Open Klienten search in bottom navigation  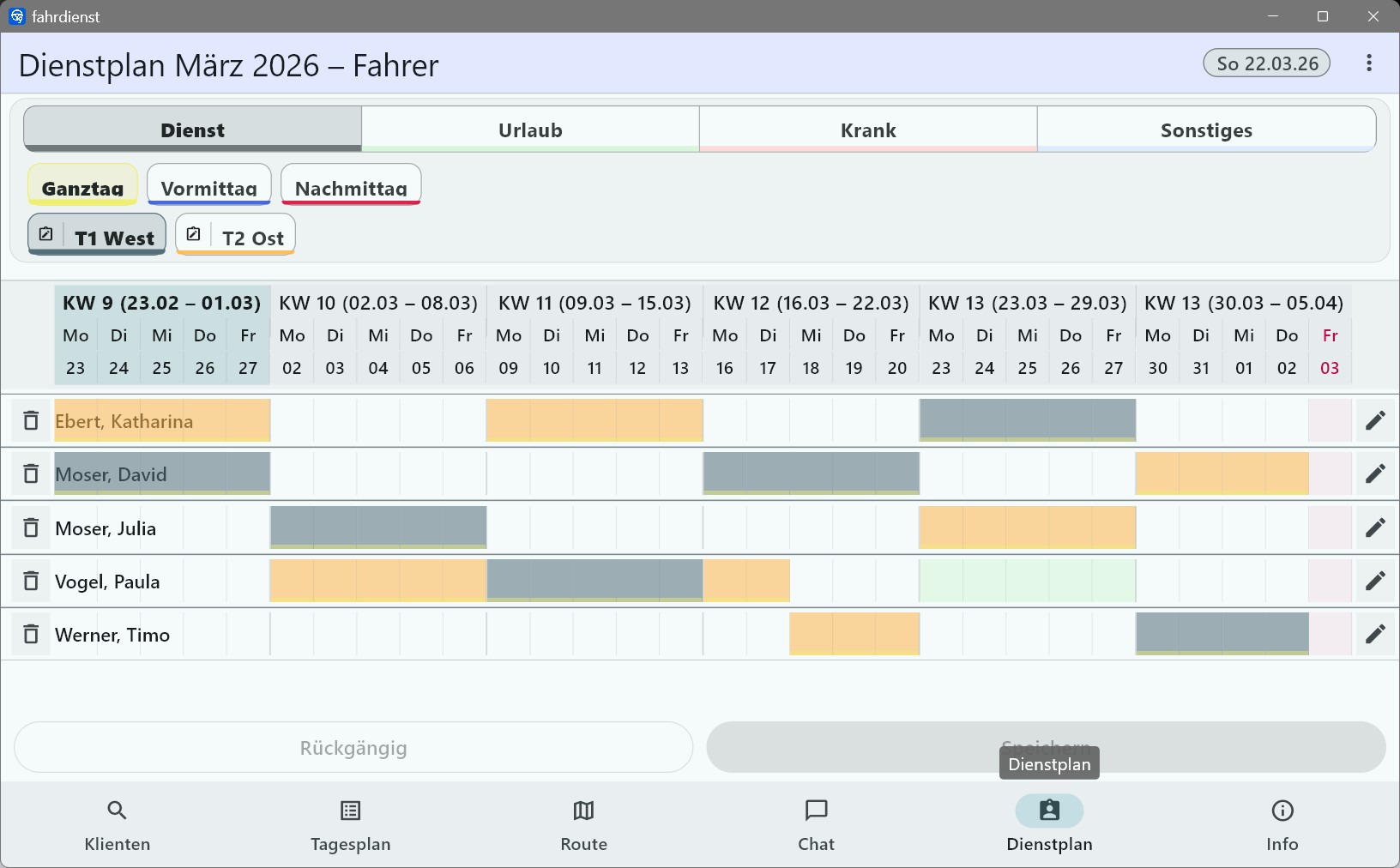tap(118, 825)
